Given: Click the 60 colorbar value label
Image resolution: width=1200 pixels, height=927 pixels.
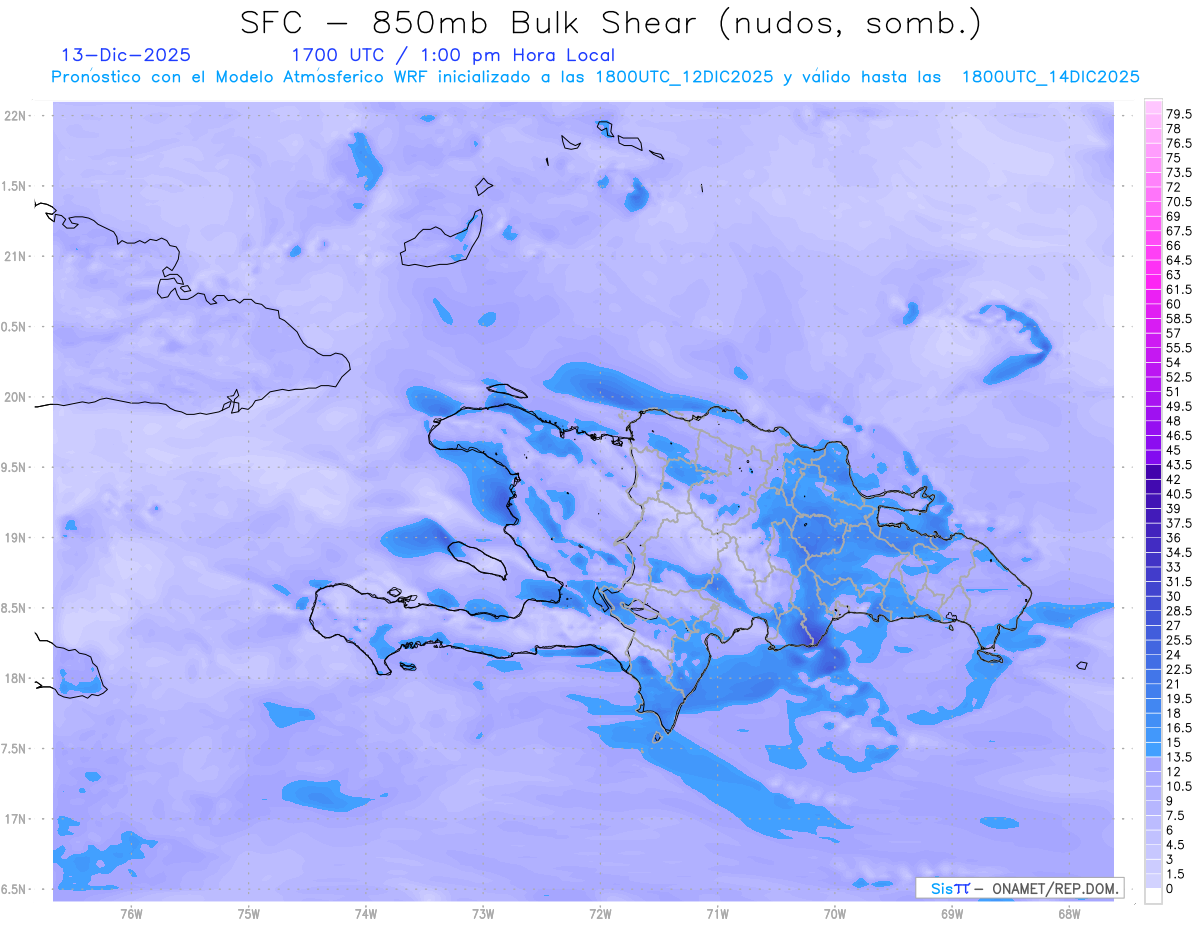Looking at the screenshot, I should click(x=1173, y=303).
